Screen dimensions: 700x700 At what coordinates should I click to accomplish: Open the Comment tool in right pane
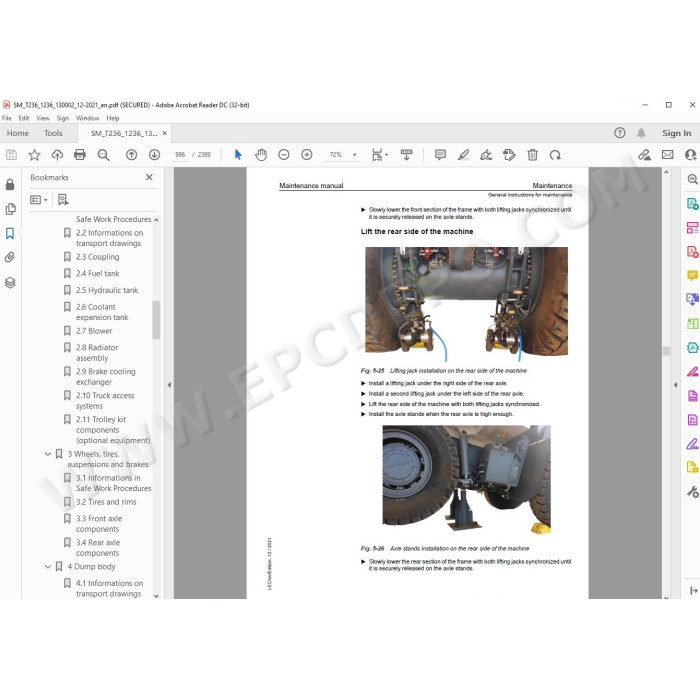click(x=692, y=275)
